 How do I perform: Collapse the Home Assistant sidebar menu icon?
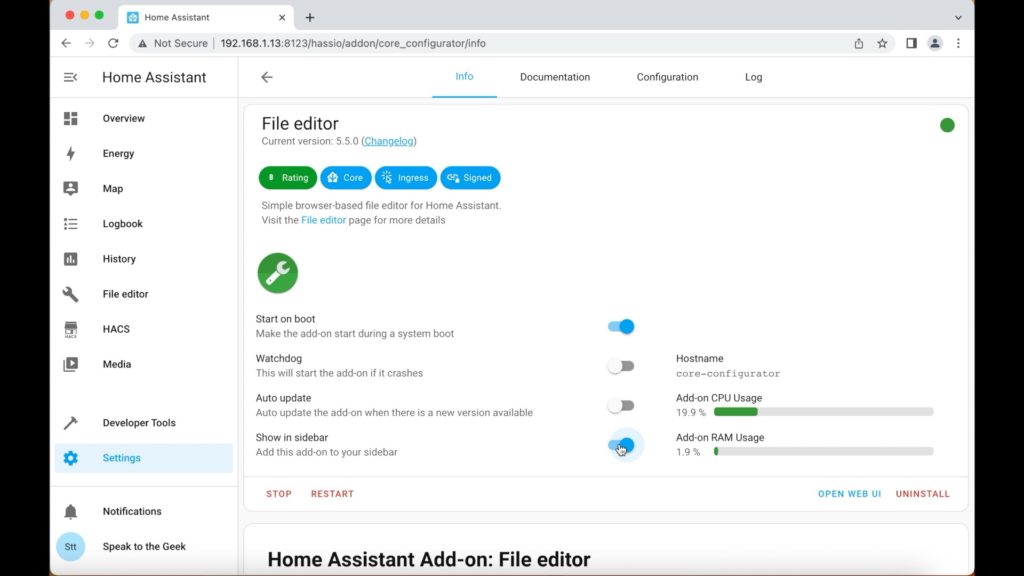[71, 77]
